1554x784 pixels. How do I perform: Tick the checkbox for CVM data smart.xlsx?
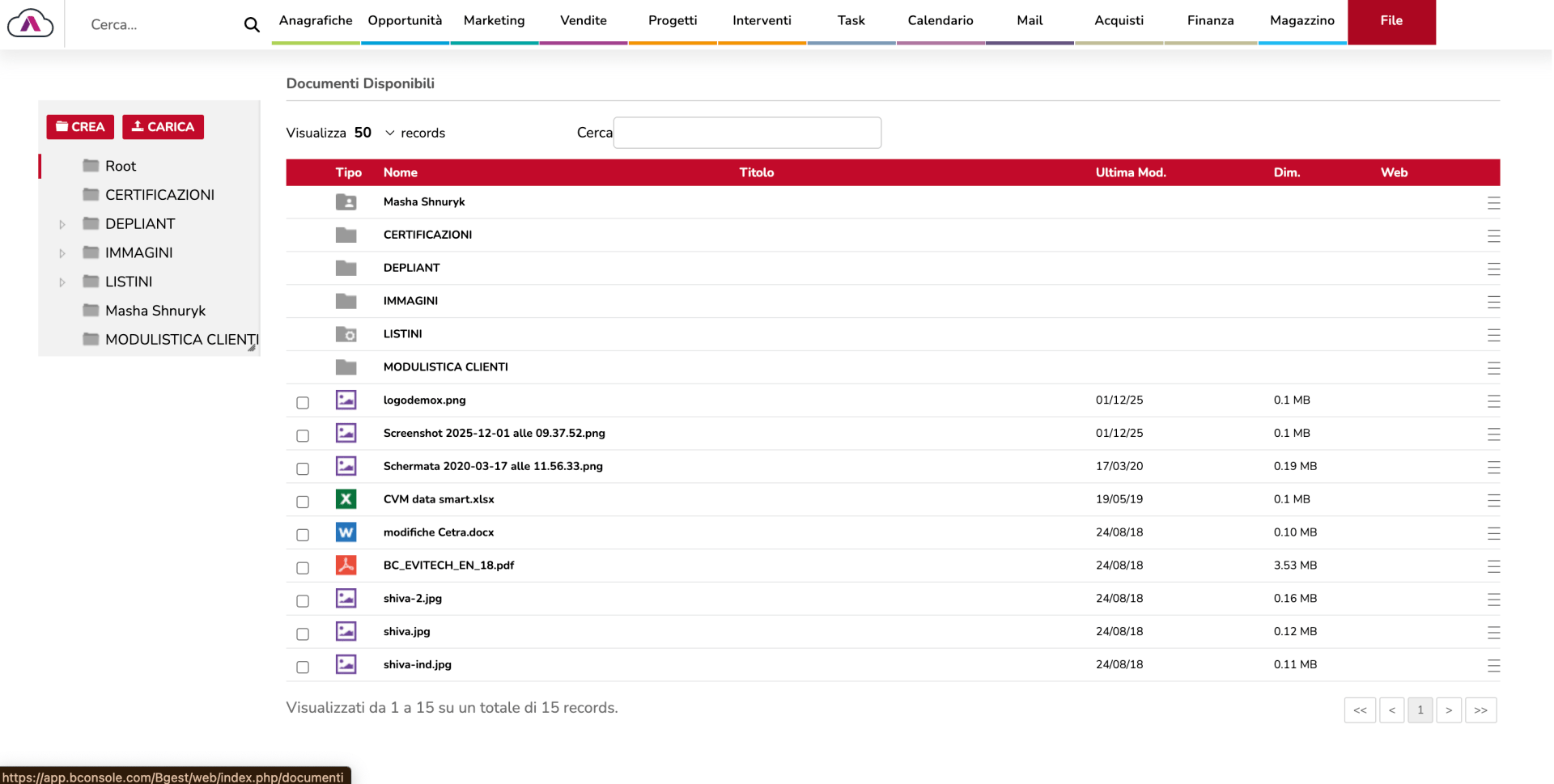click(x=303, y=502)
